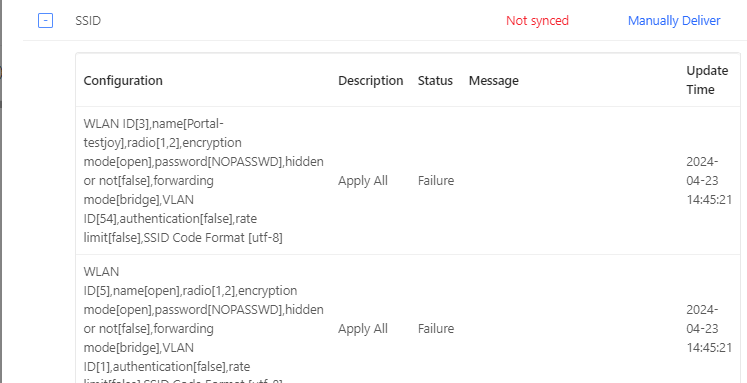This screenshot has width=747, height=383.
Task: Click the Manually Deliver link
Action: 674,20
